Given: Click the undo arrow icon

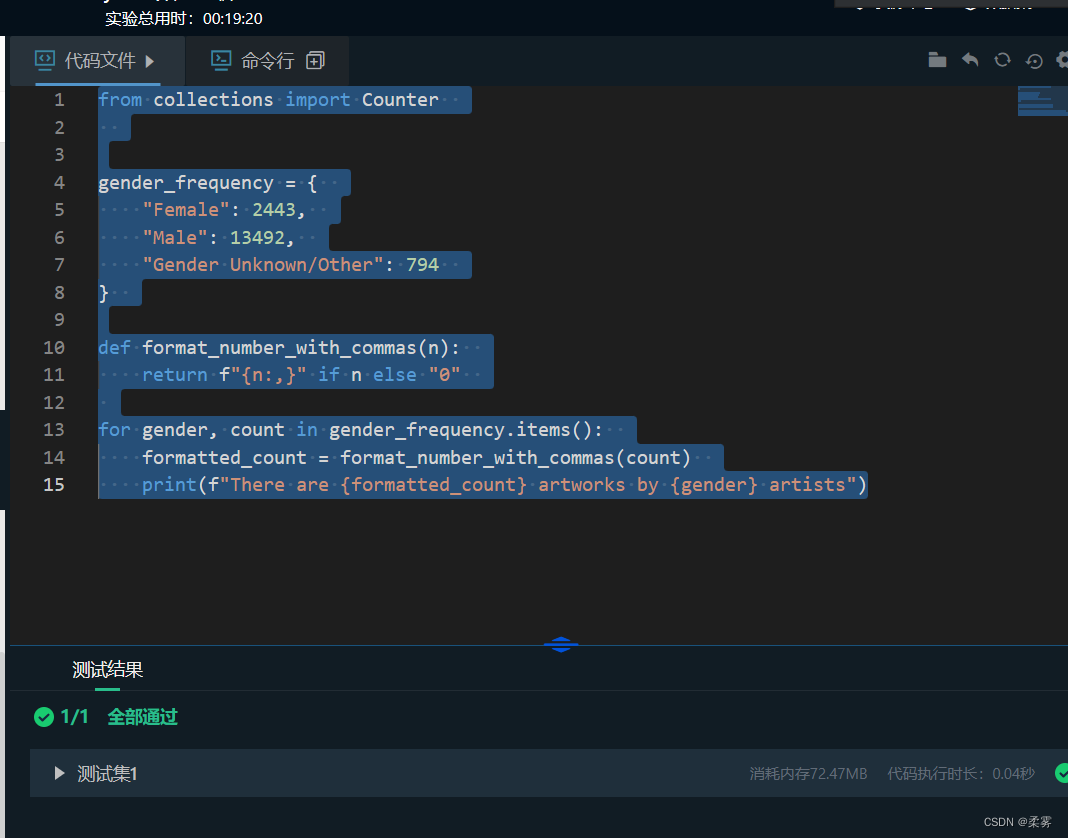Looking at the screenshot, I should (x=970, y=60).
